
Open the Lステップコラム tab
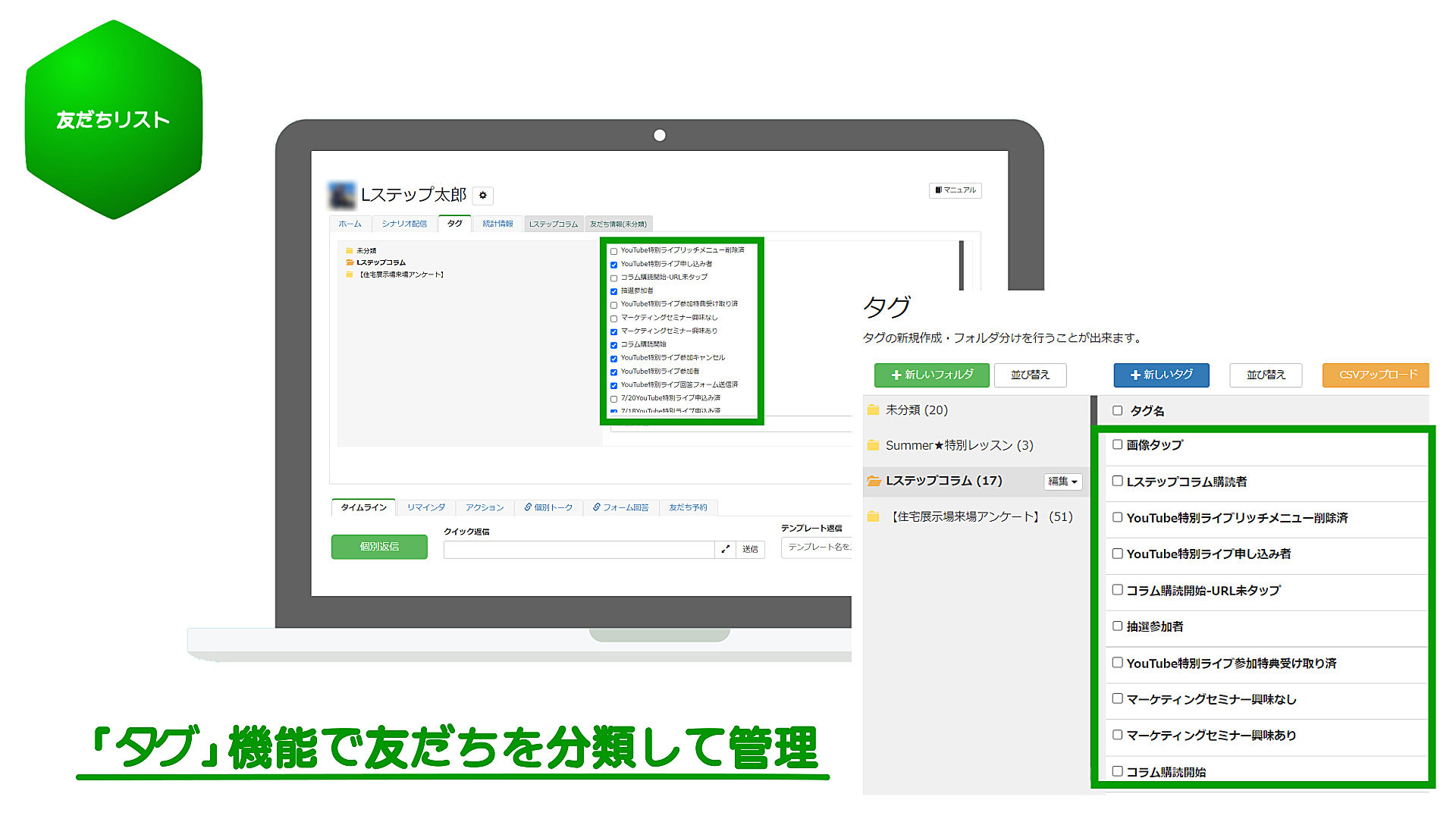click(x=554, y=224)
